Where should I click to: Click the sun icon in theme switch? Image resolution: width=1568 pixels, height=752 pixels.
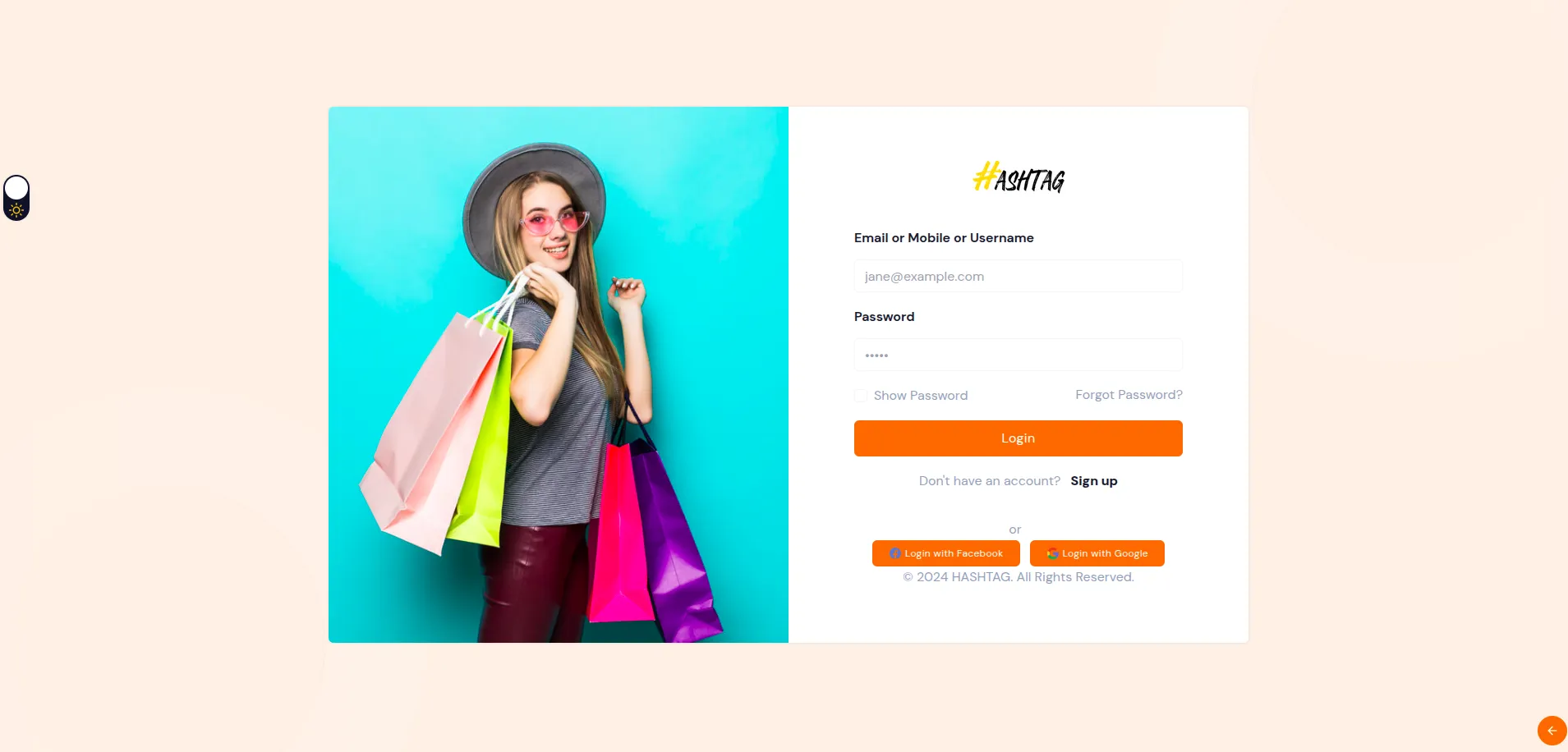pos(16,210)
